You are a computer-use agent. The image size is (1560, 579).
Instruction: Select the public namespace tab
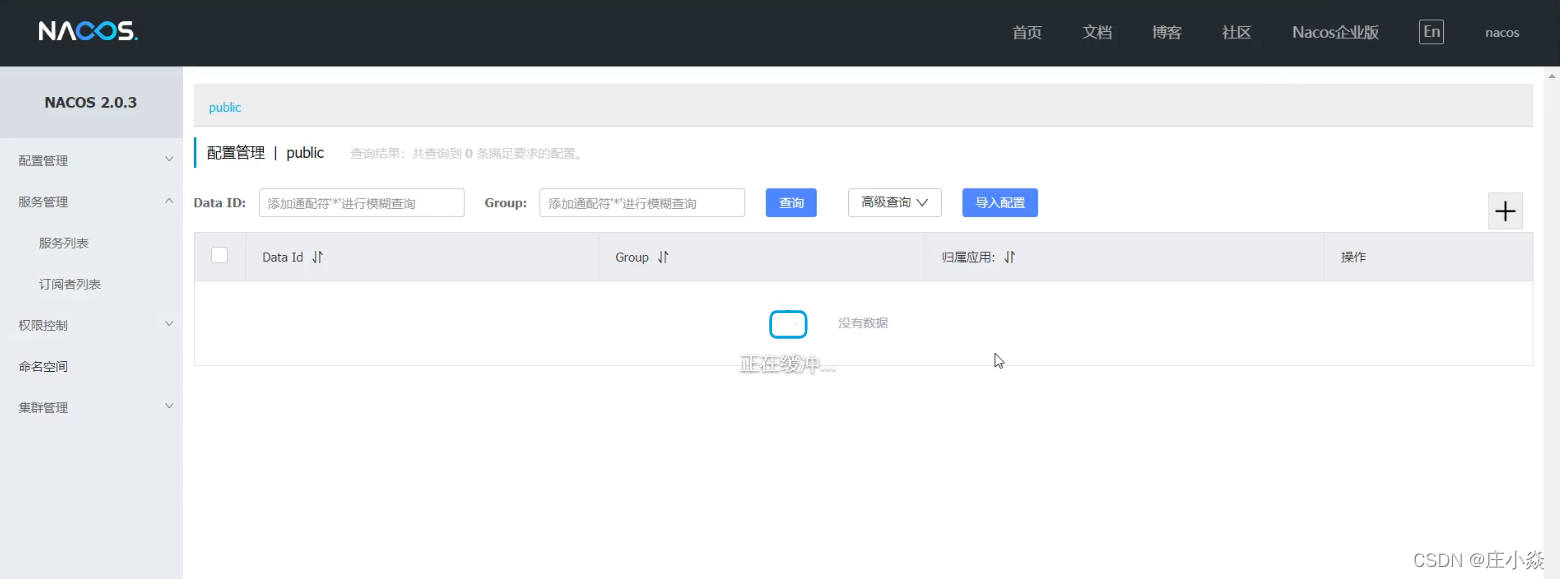click(225, 107)
